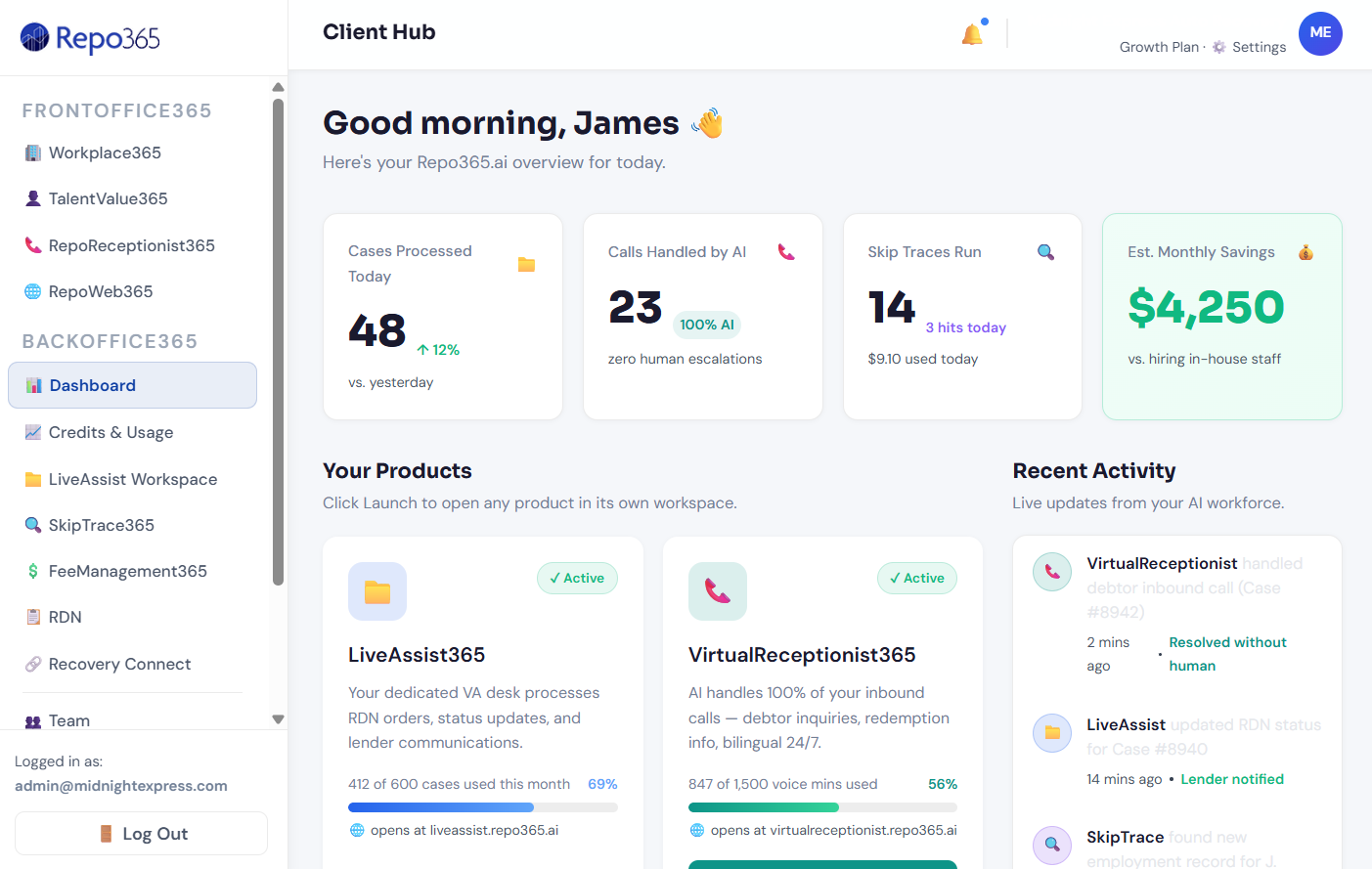Click the Calls Handled by AI phone icon
The image size is (1372, 869).
[x=785, y=252]
